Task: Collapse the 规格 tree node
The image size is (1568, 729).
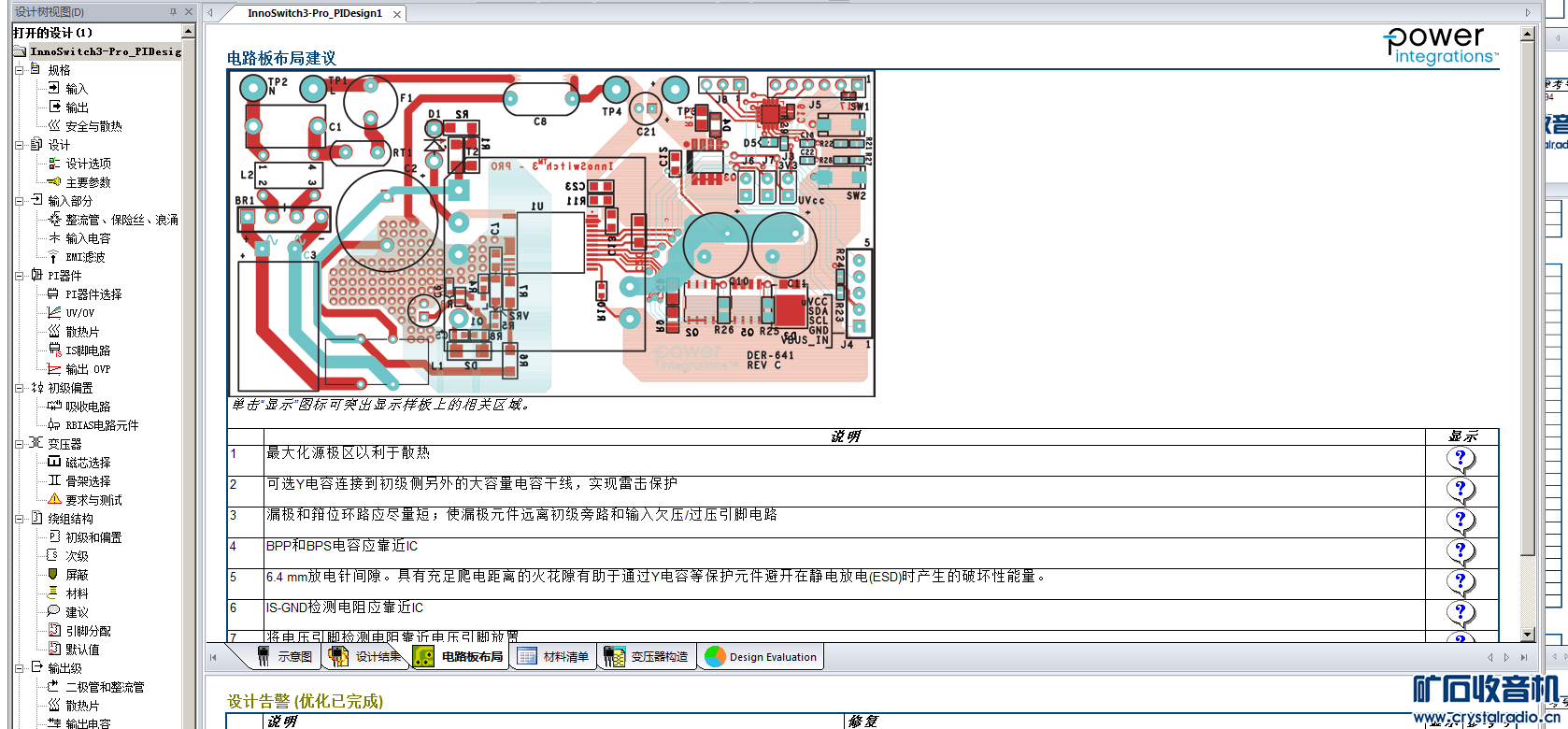Action: pos(20,69)
